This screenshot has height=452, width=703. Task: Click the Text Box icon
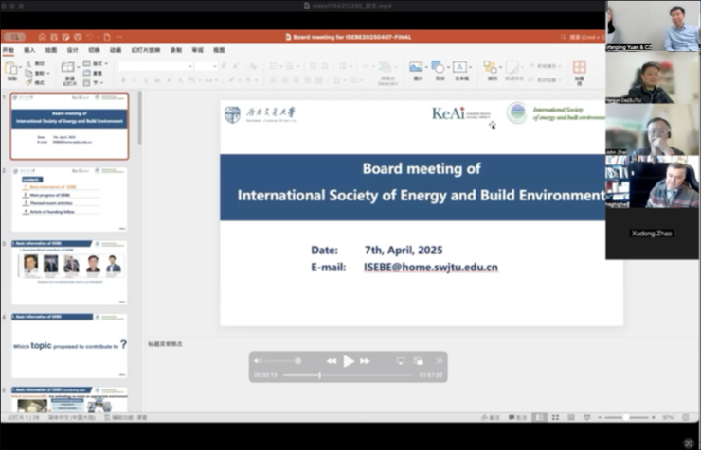click(460, 67)
